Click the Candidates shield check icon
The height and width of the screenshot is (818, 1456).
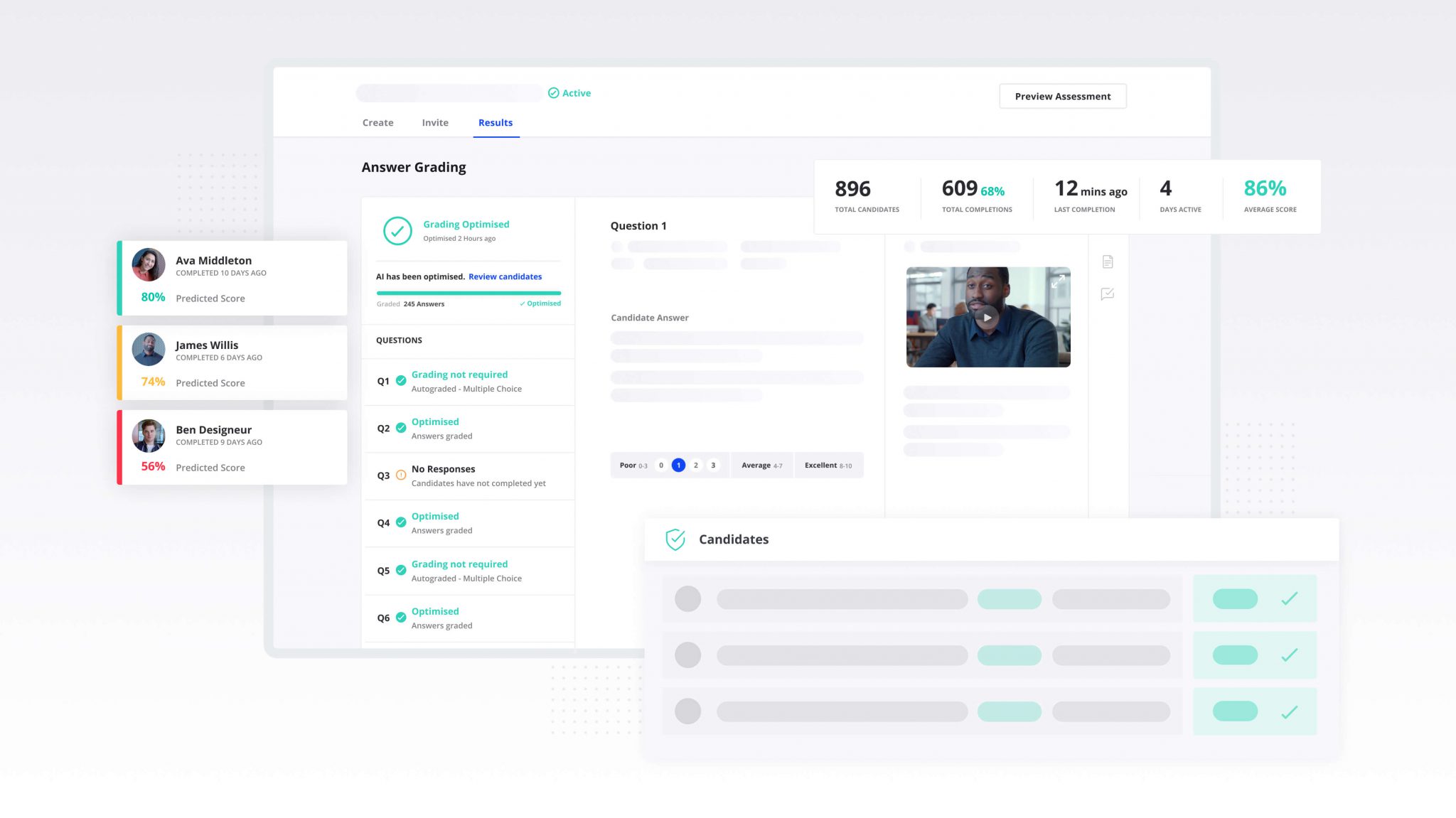[x=675, y=539]
